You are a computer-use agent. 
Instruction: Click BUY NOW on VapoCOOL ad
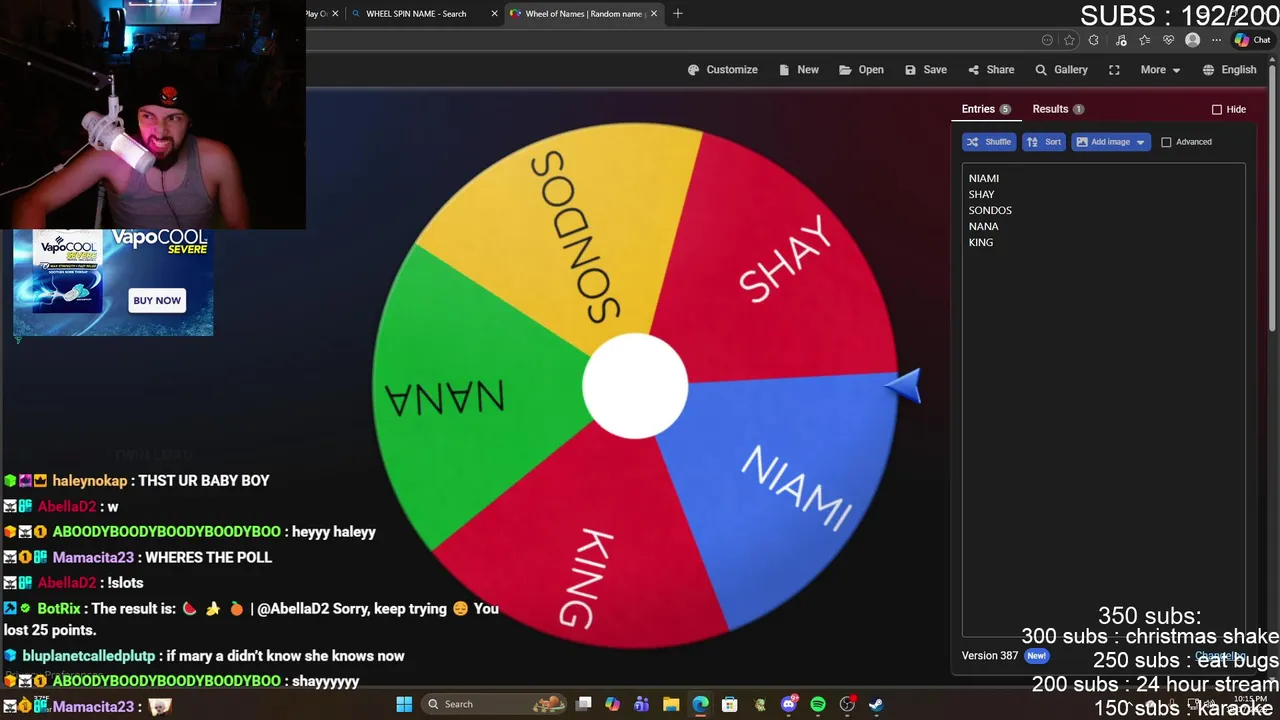[157, 300]
